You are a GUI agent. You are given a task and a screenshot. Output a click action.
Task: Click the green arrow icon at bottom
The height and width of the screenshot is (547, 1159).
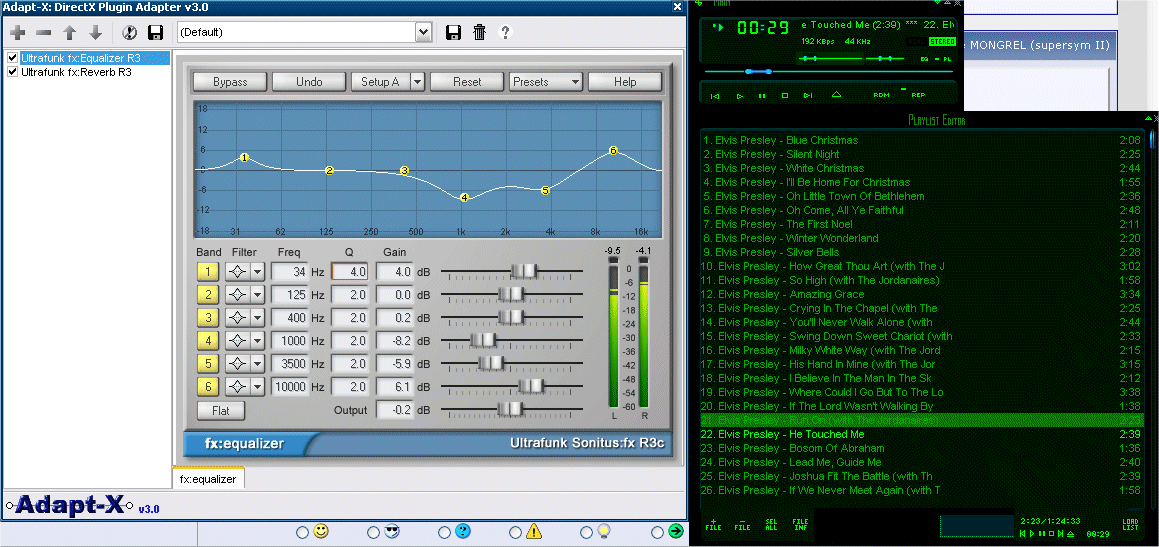(676, 531)
